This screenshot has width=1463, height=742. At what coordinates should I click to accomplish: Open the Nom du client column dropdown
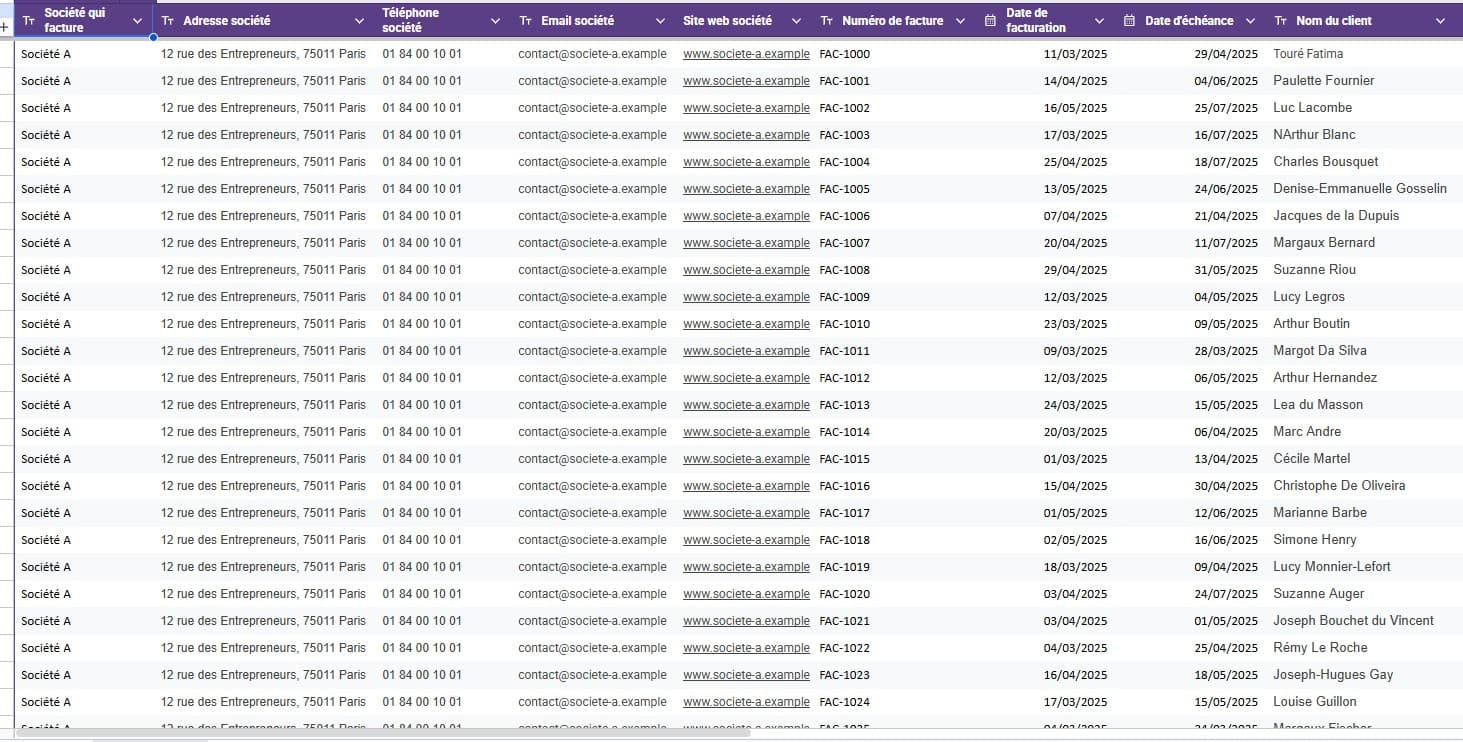pos(1441,21)
